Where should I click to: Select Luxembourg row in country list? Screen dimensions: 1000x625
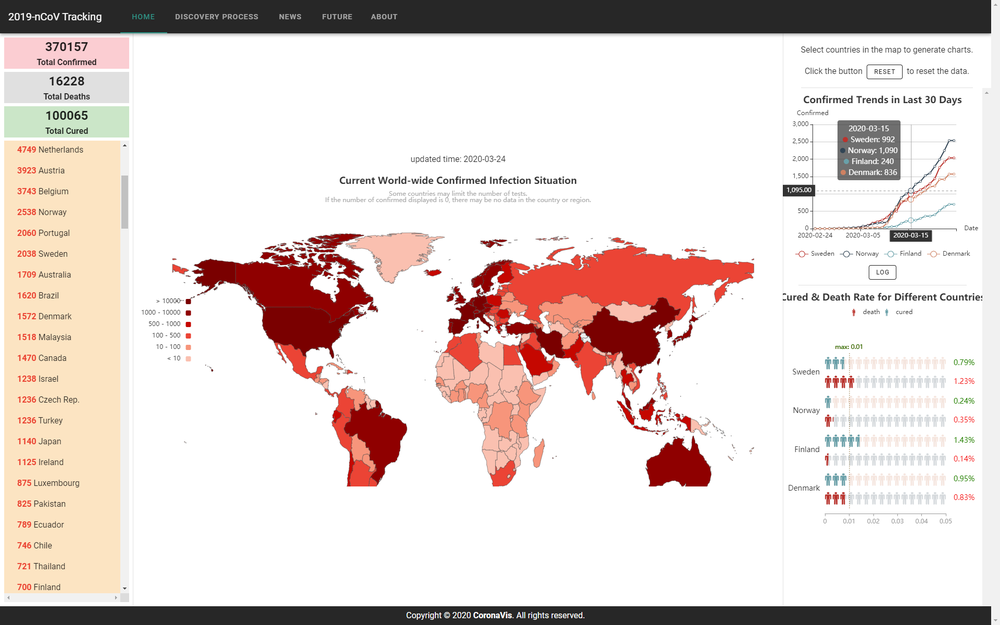[x=62, y=483]
